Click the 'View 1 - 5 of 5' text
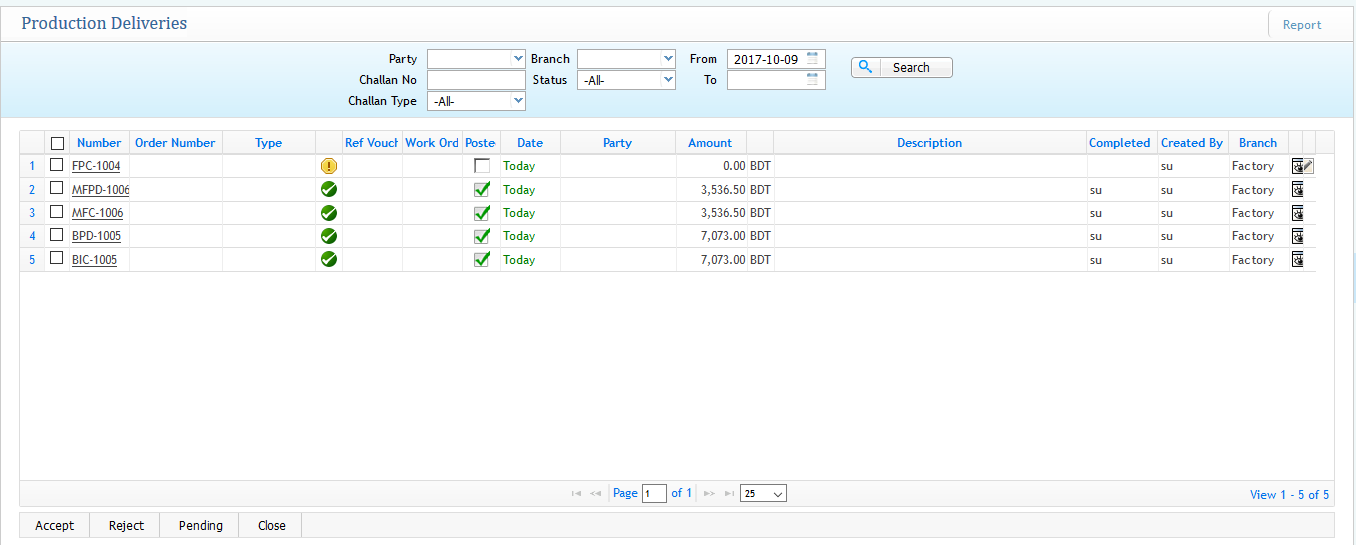This screenshot has width=1356, height=545. (x=1290, y=494)
